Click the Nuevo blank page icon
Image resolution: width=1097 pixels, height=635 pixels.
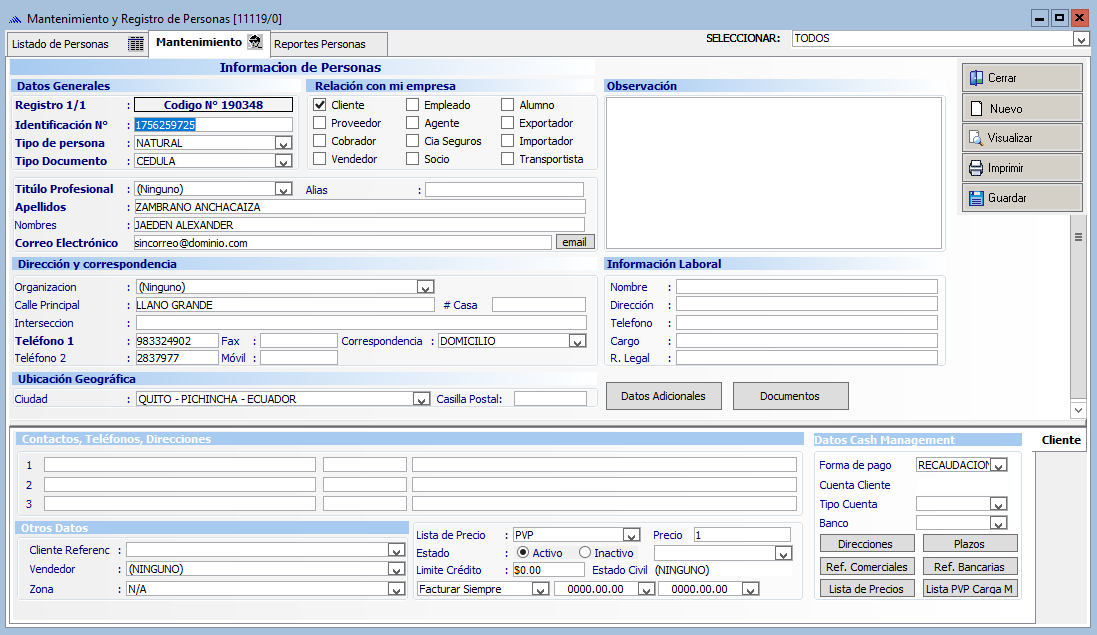(x=976, y=108)
